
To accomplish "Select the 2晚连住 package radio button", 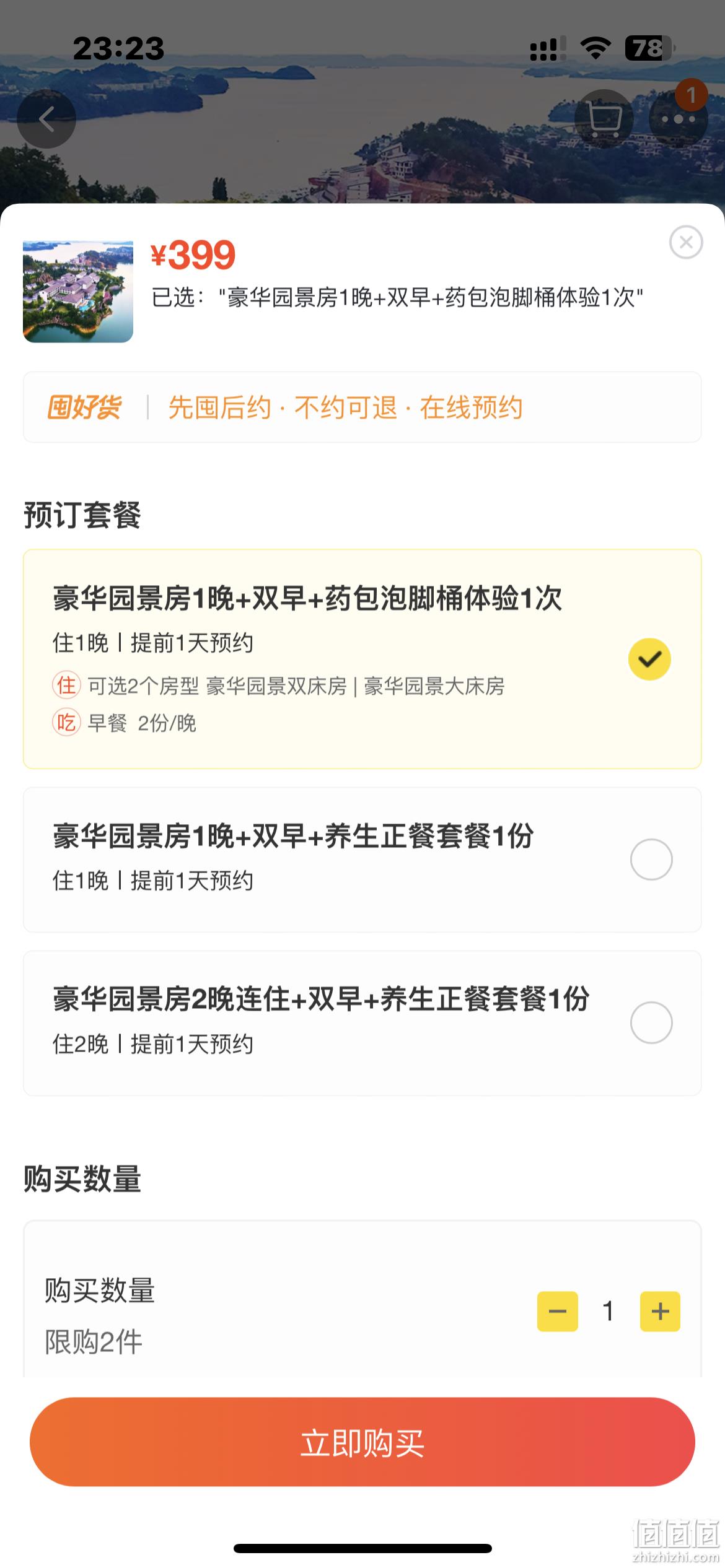I will pos(651,1022).
